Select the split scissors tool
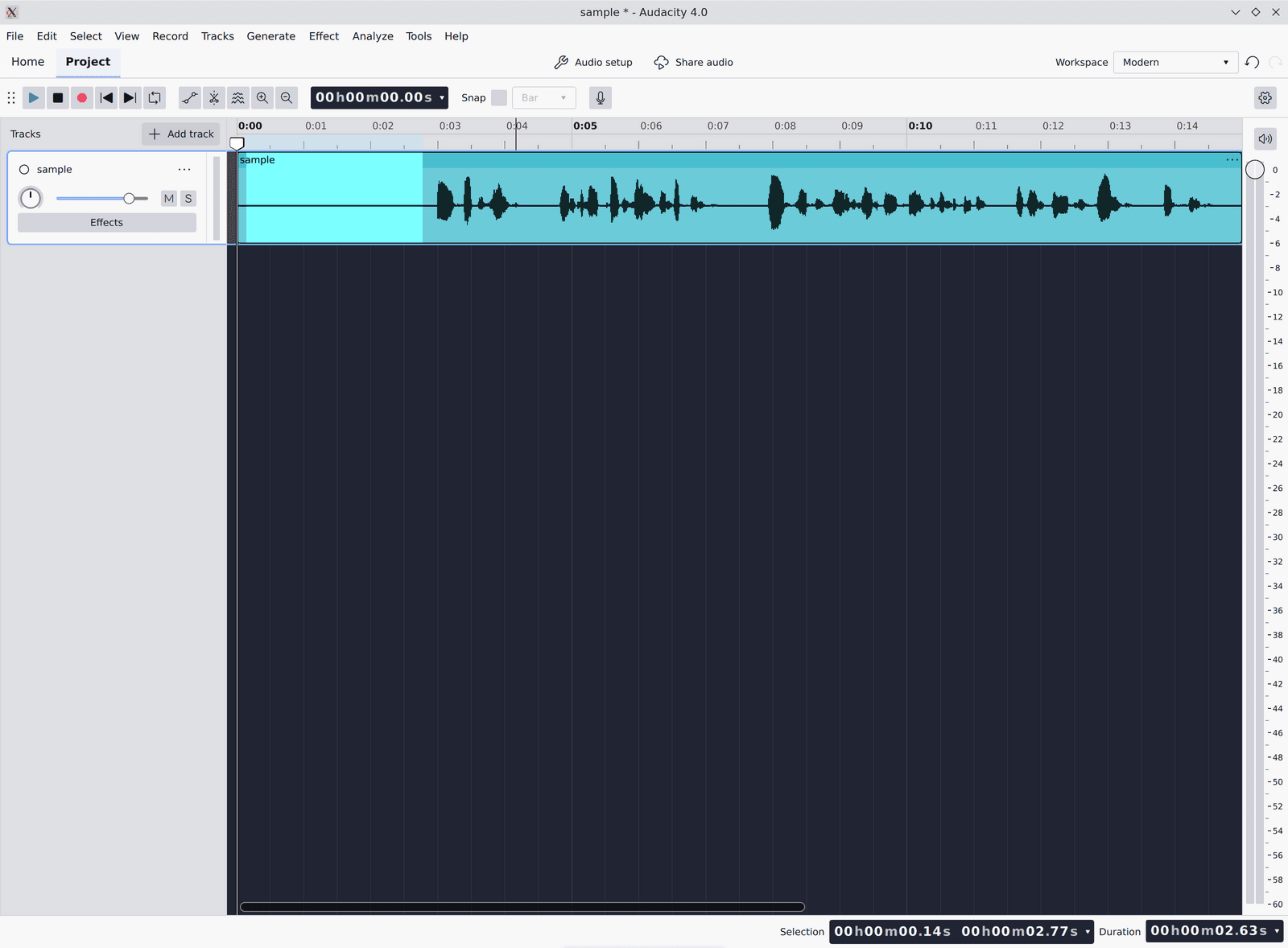1288x948 pixels. point(214,98)
